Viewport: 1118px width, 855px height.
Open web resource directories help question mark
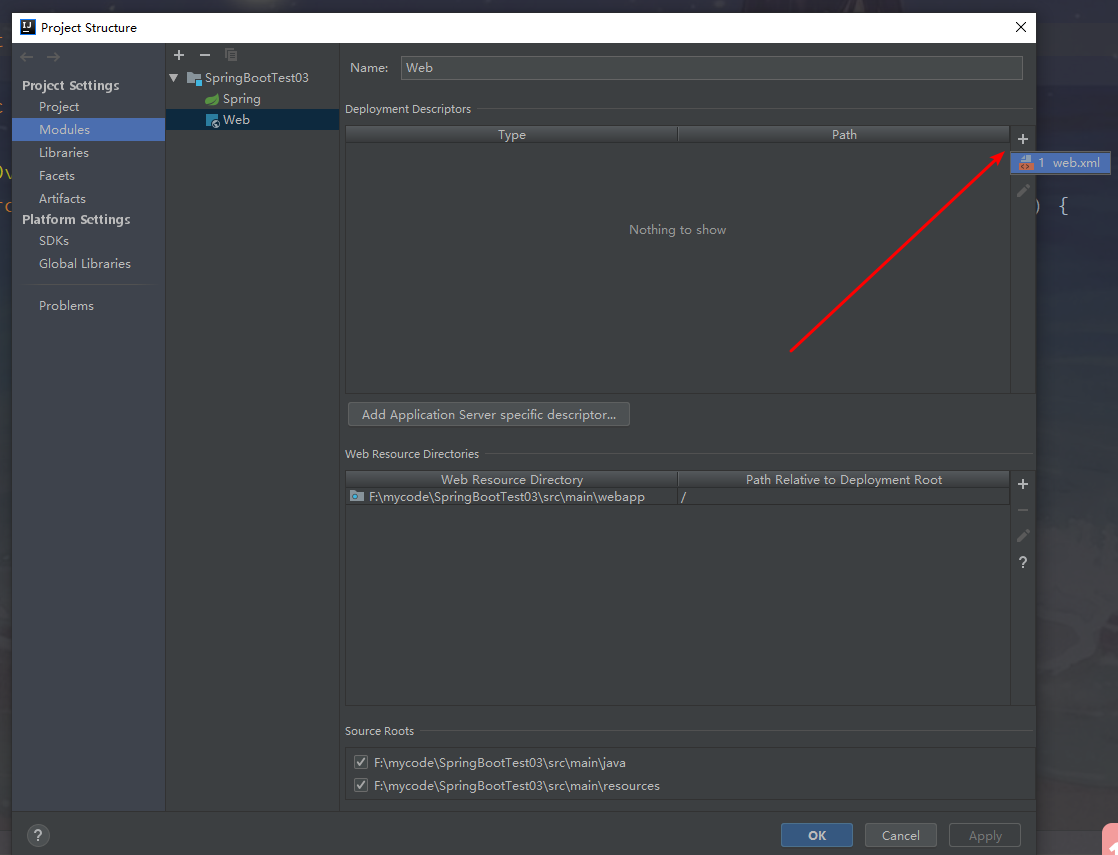tap(1022, 562)
